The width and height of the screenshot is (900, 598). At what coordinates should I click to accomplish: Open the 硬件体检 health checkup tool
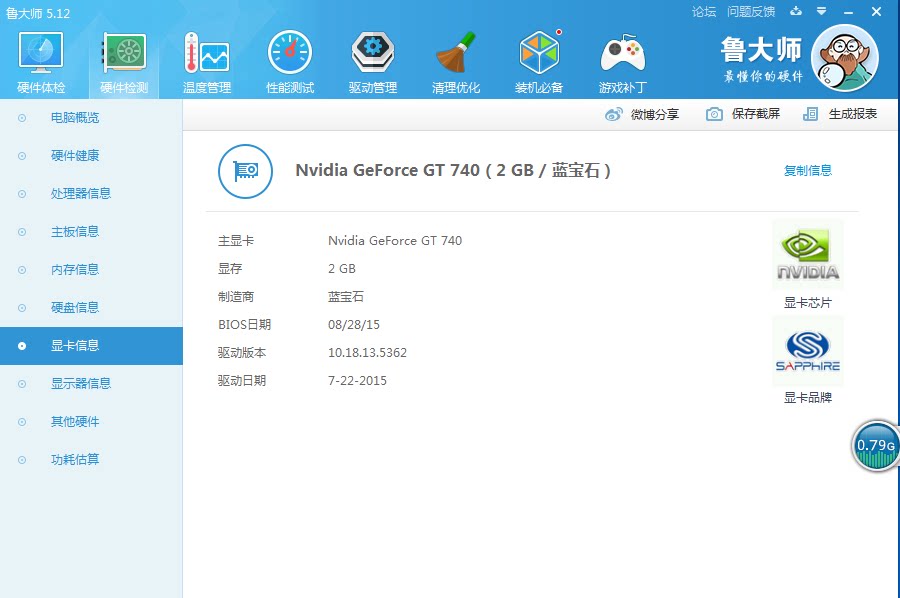click(40, 57)
